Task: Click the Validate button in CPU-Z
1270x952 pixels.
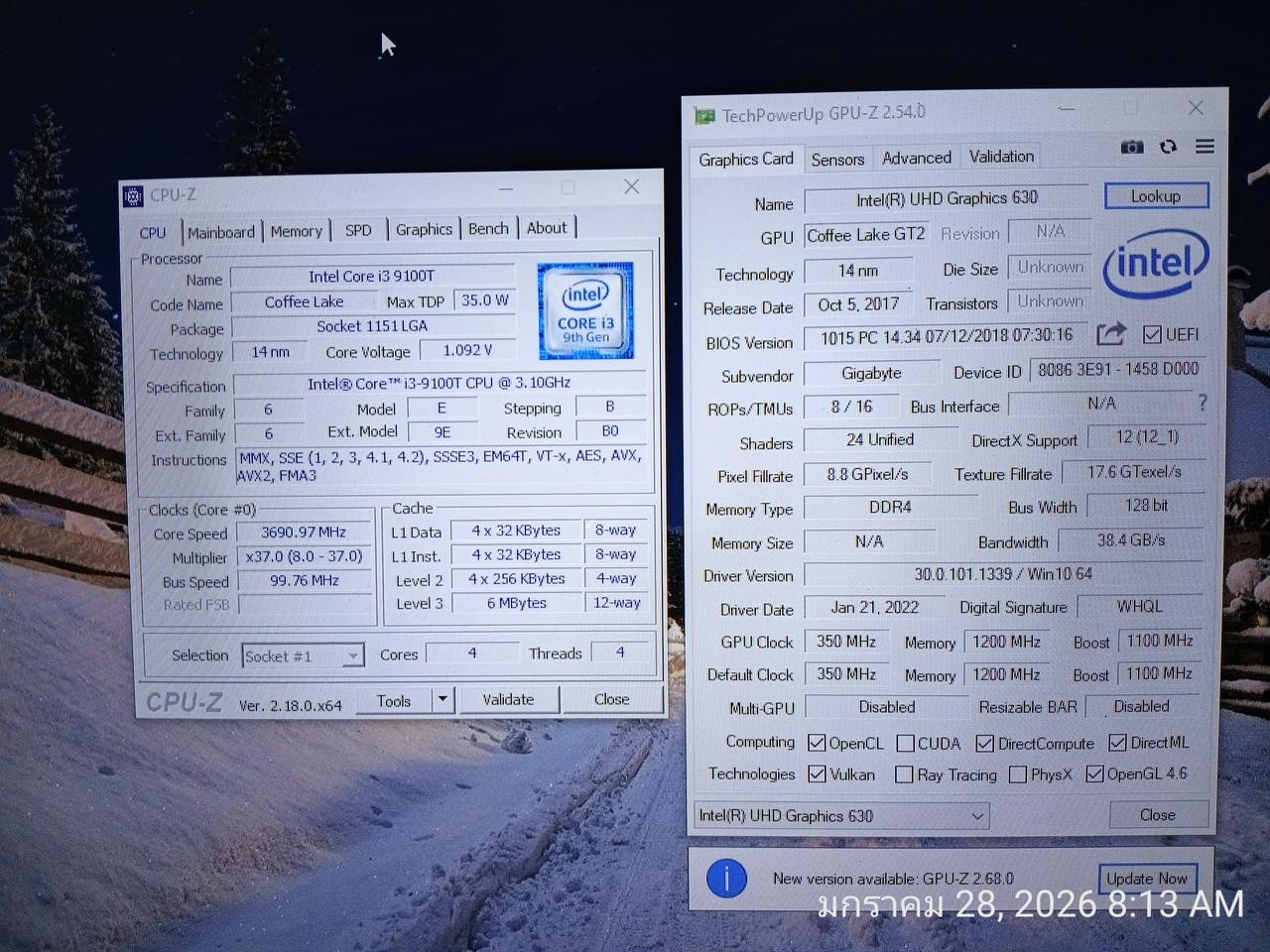Action: [508, 699]
